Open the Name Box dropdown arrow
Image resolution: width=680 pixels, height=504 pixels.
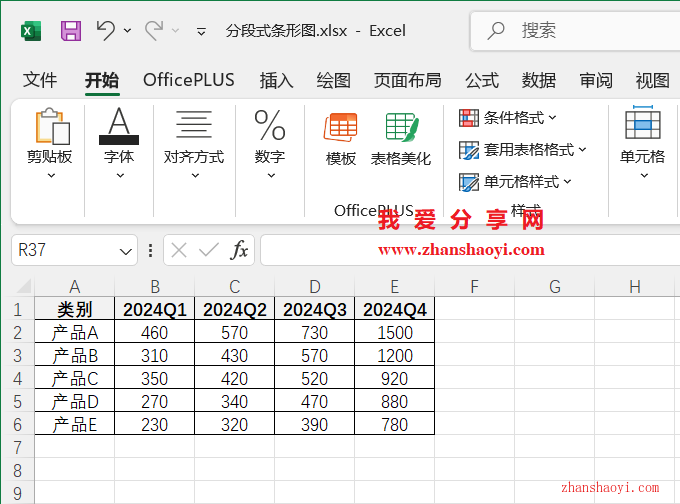[x=126, y=251]
